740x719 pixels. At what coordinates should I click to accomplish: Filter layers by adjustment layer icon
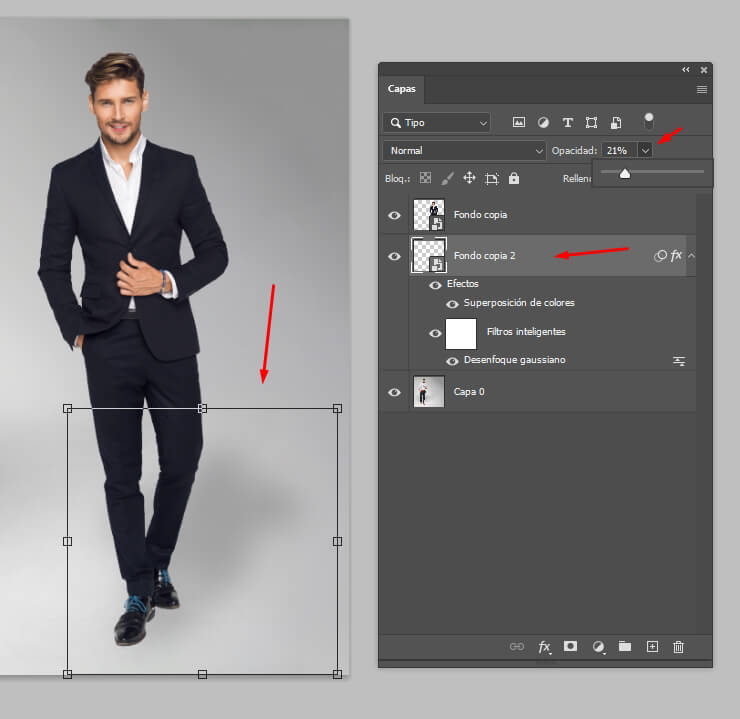[x=543, y=123]
